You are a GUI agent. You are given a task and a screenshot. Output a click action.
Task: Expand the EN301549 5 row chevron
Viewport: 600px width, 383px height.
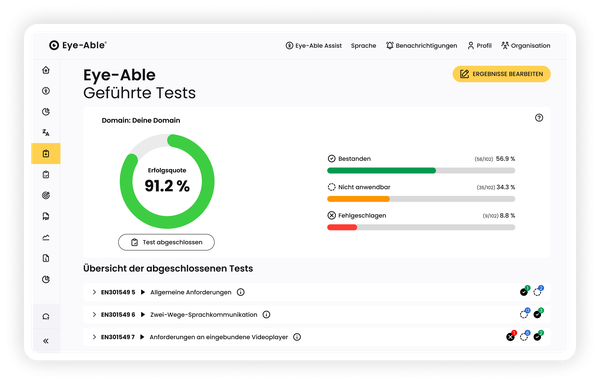(x=94, y=292)
